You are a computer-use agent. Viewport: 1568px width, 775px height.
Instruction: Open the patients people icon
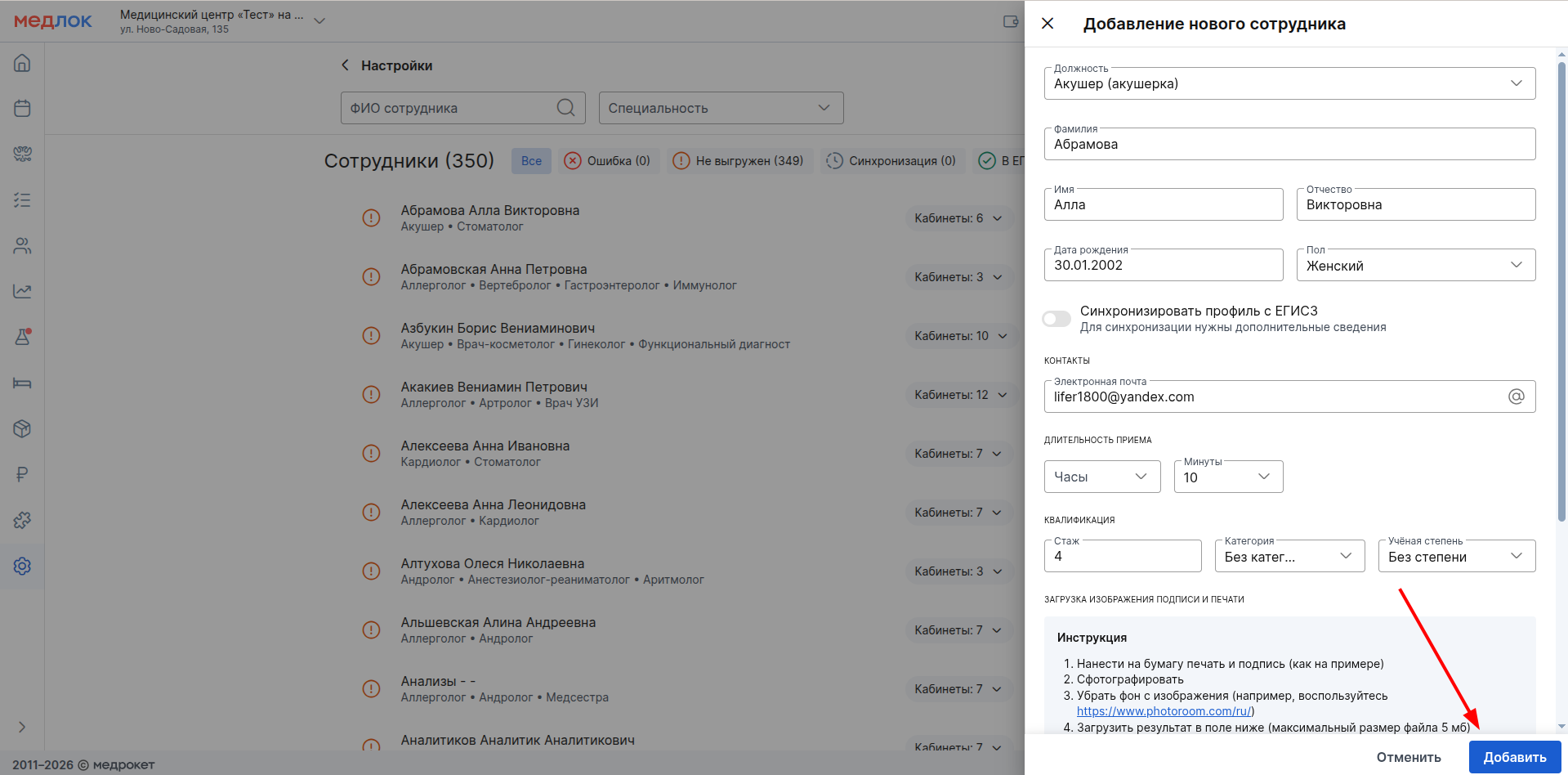(x=22, y=245)
